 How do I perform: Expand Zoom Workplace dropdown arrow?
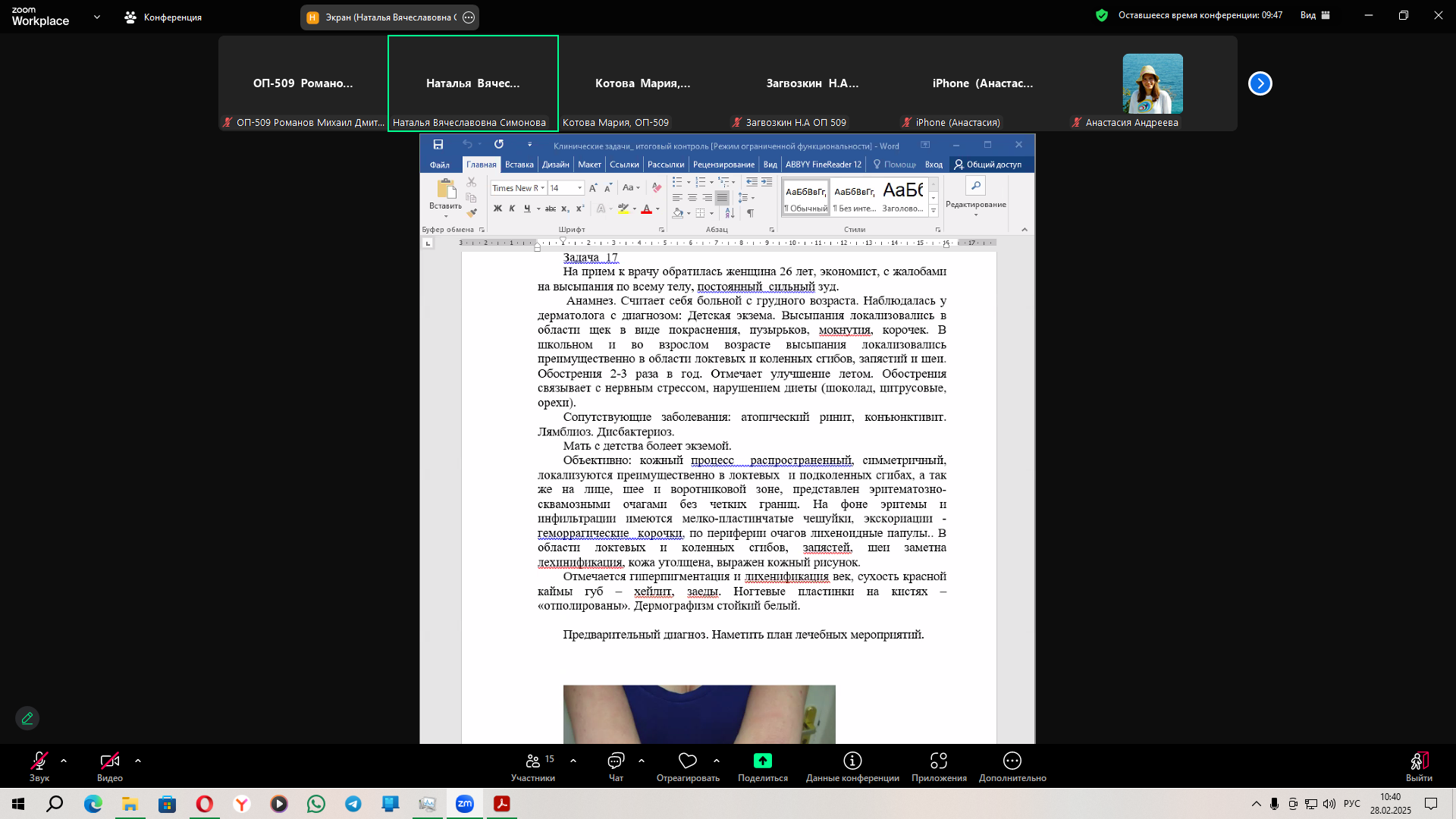tap(96, 17)
